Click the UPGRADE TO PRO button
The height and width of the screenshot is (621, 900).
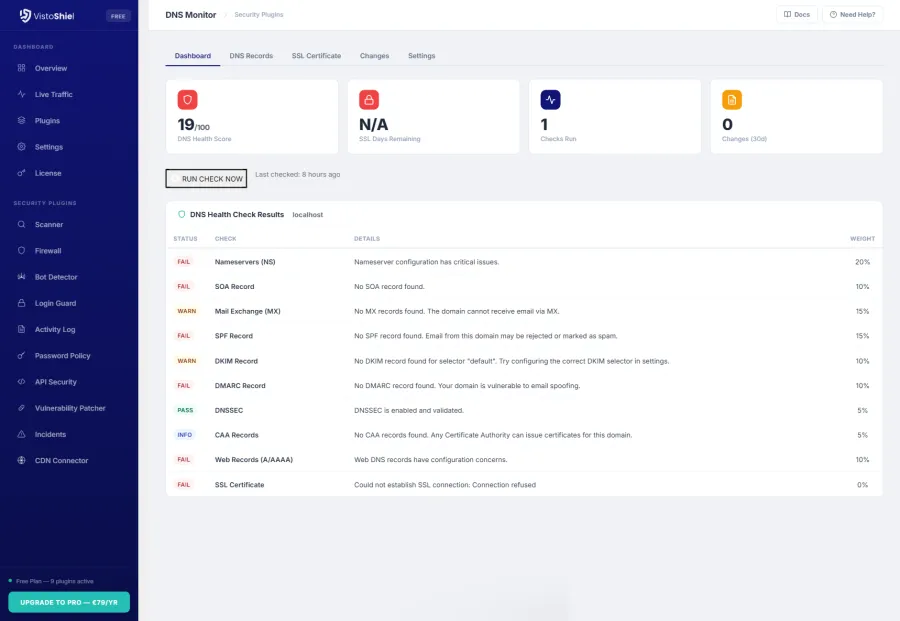(68, 601)
